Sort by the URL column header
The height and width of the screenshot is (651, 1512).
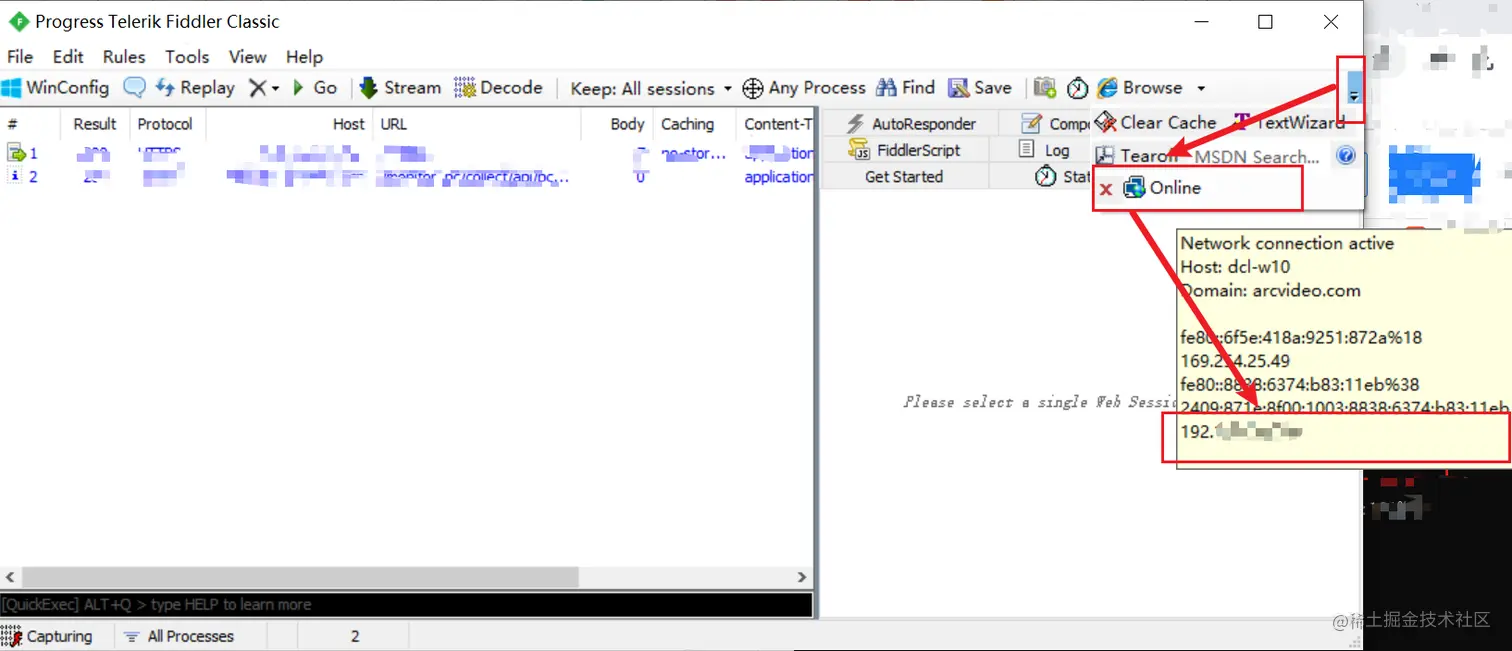[x=476, y=124]
